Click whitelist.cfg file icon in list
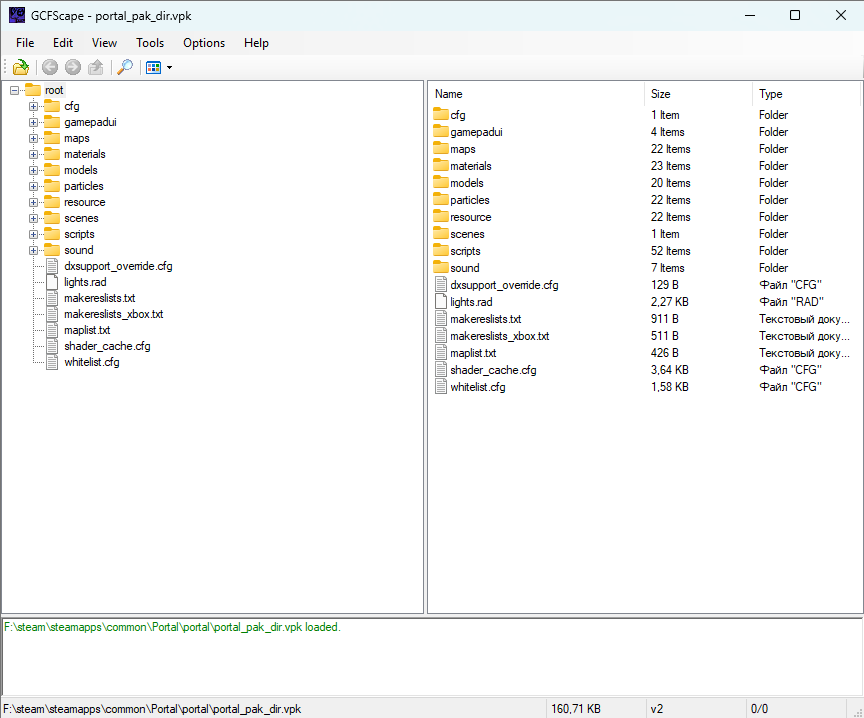 pyautogui.click(x=441, y=387)
